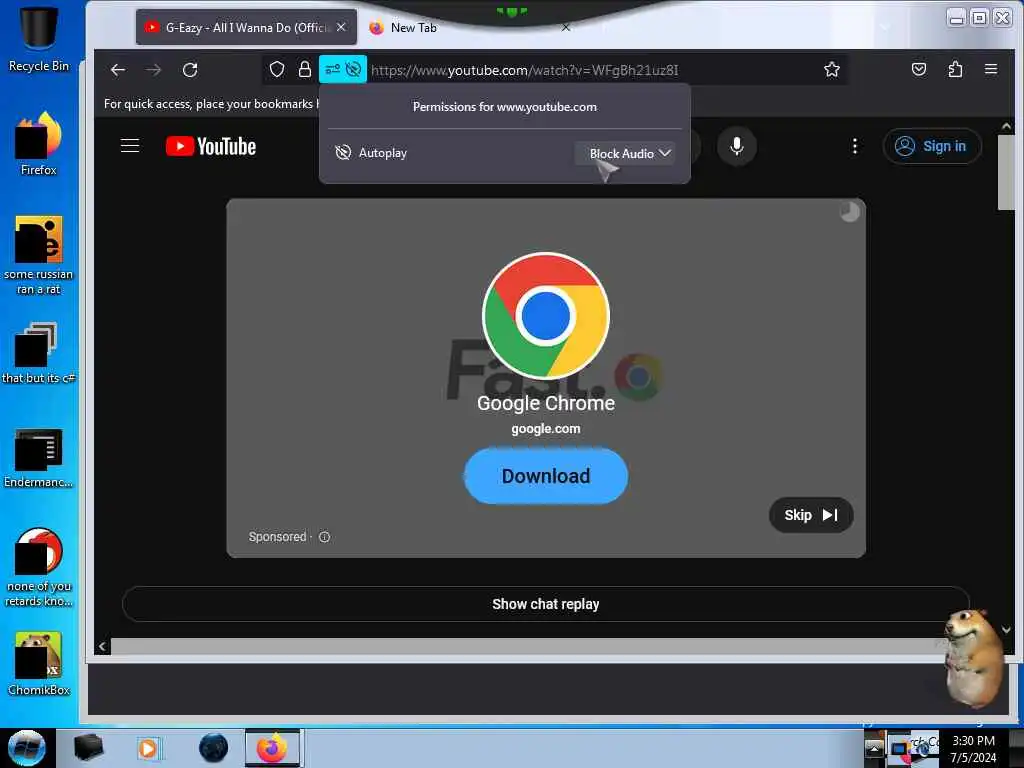Image resolution: width=1024 pixels, height=768 pixels.
Task: Click the Google Chrome ad title
Action: click(546, 403)
